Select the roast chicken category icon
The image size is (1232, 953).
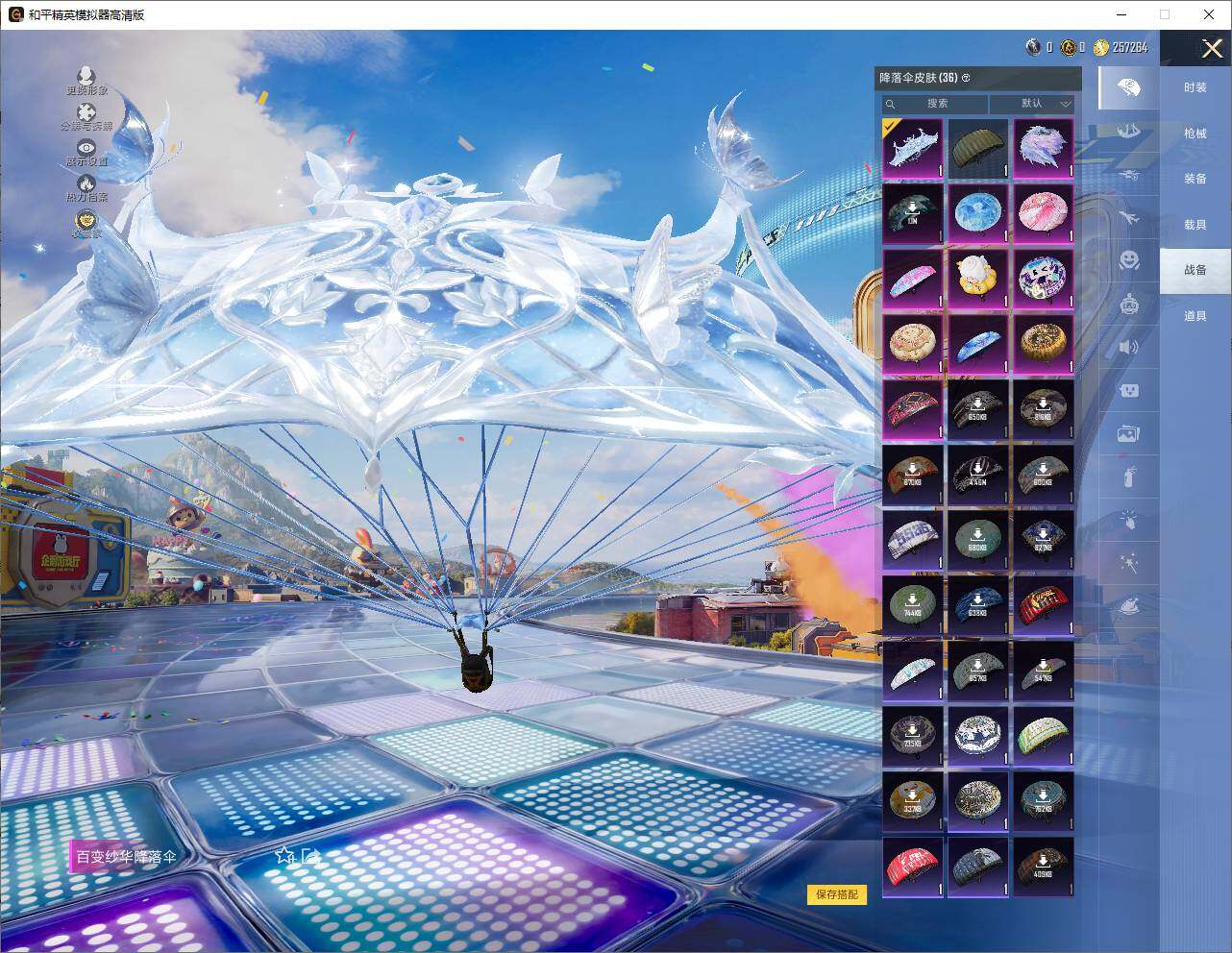tap(1129, 606)
